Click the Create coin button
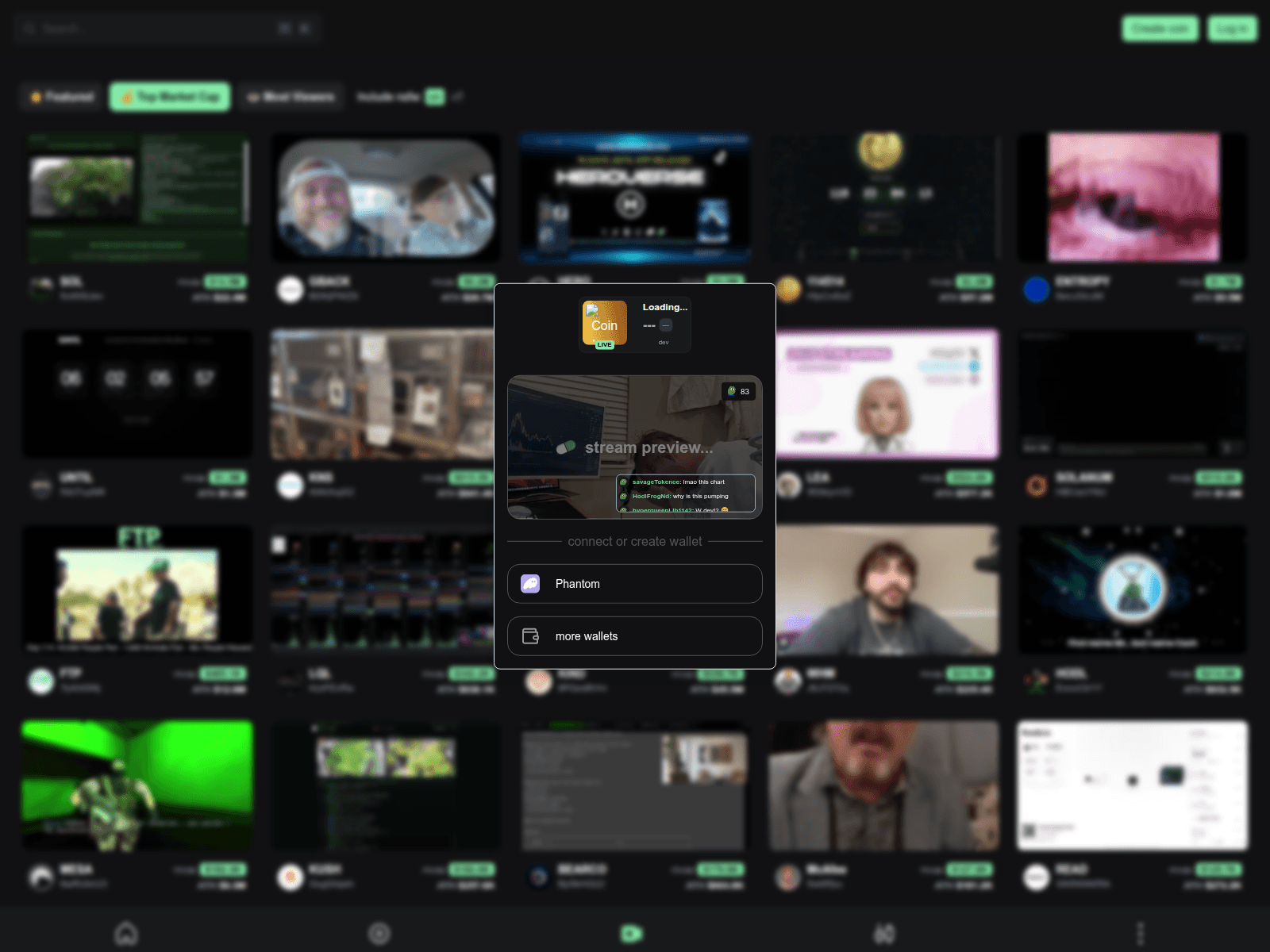Viewport: 1270px width, 952px height. tap(1159, 28)
